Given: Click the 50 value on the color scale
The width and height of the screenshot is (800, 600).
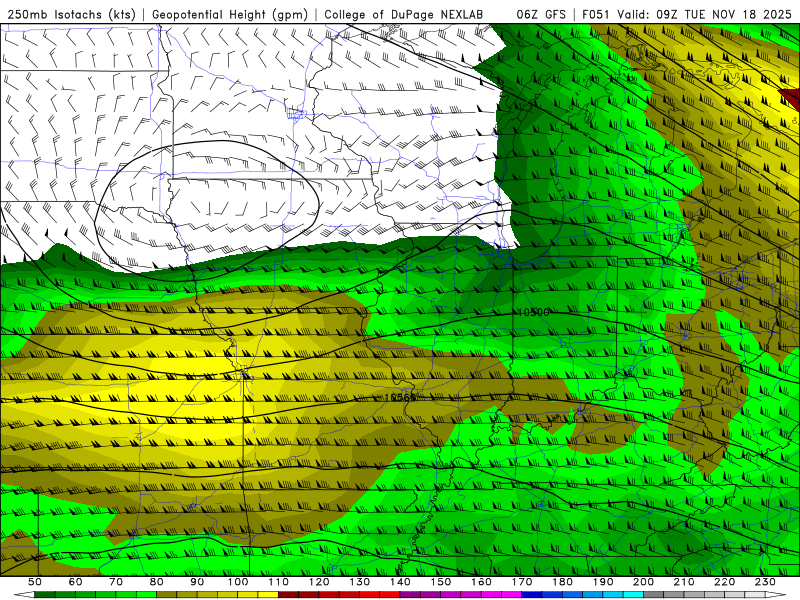Looking at the screenshot, I should click(34, 582).
